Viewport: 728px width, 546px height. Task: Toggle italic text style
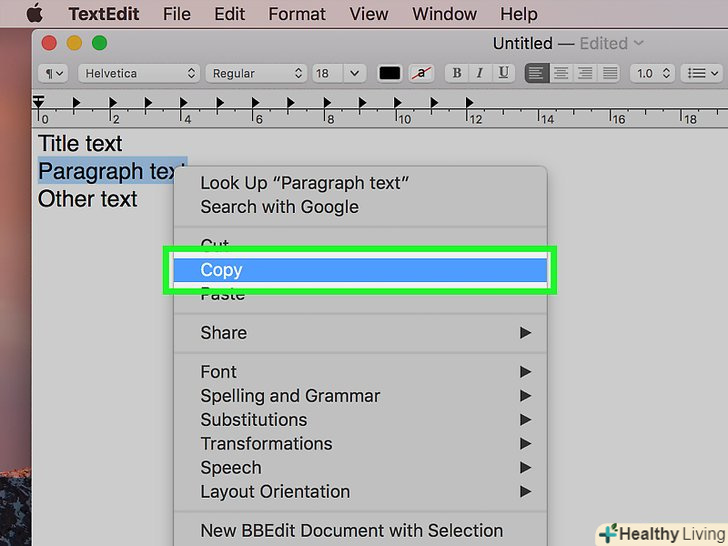pos(481,73)
